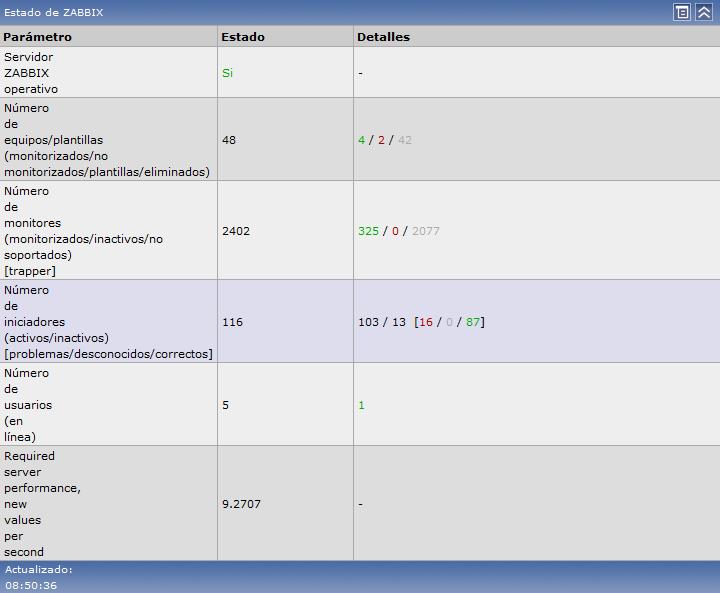Open the widget menu icon in header
720x593 pixels.
pos(682,12)
